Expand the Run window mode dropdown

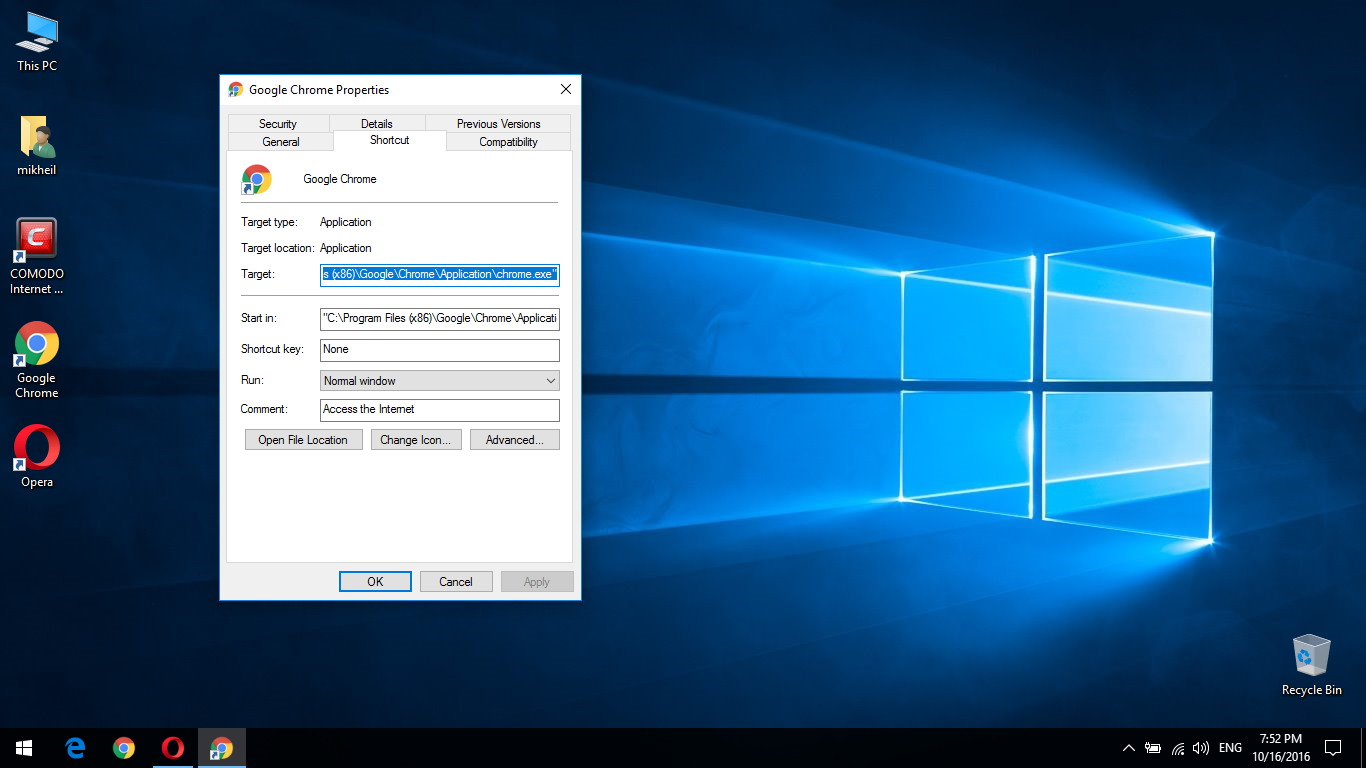[x=439, y=381]
